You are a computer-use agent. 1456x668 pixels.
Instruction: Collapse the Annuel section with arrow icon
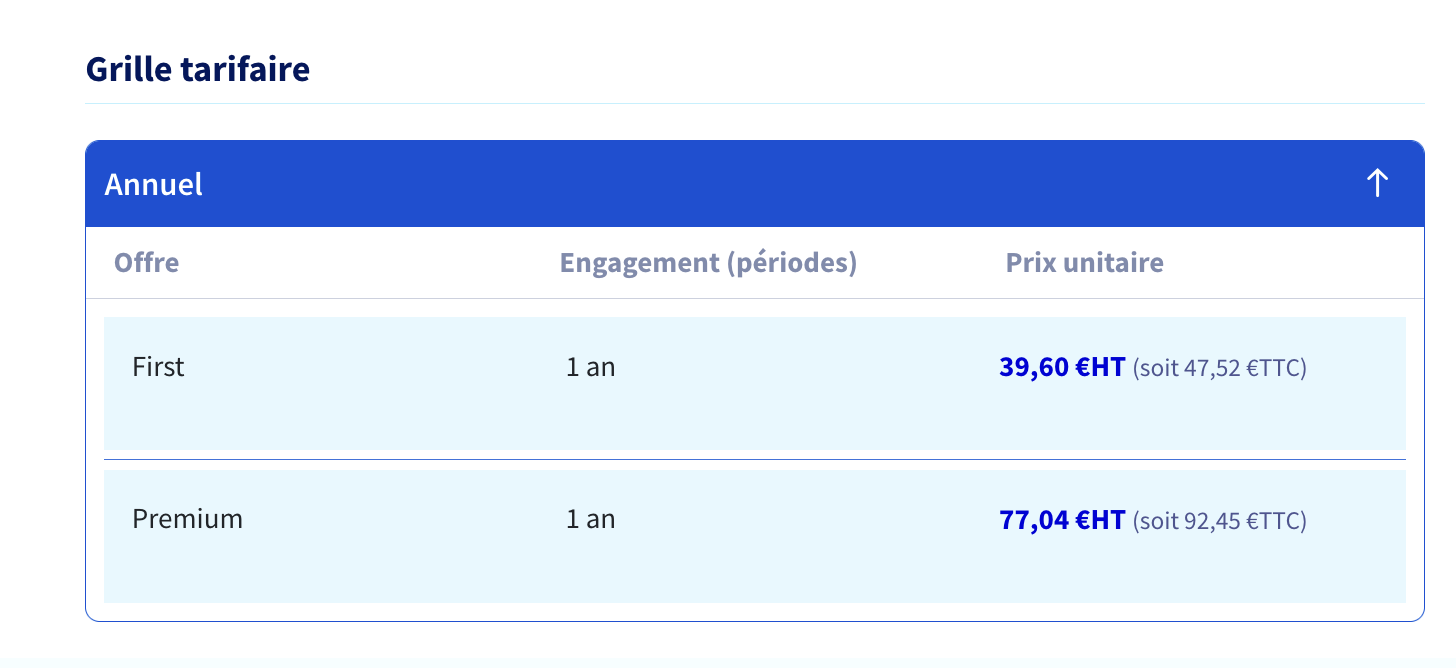click(1377, 184)
